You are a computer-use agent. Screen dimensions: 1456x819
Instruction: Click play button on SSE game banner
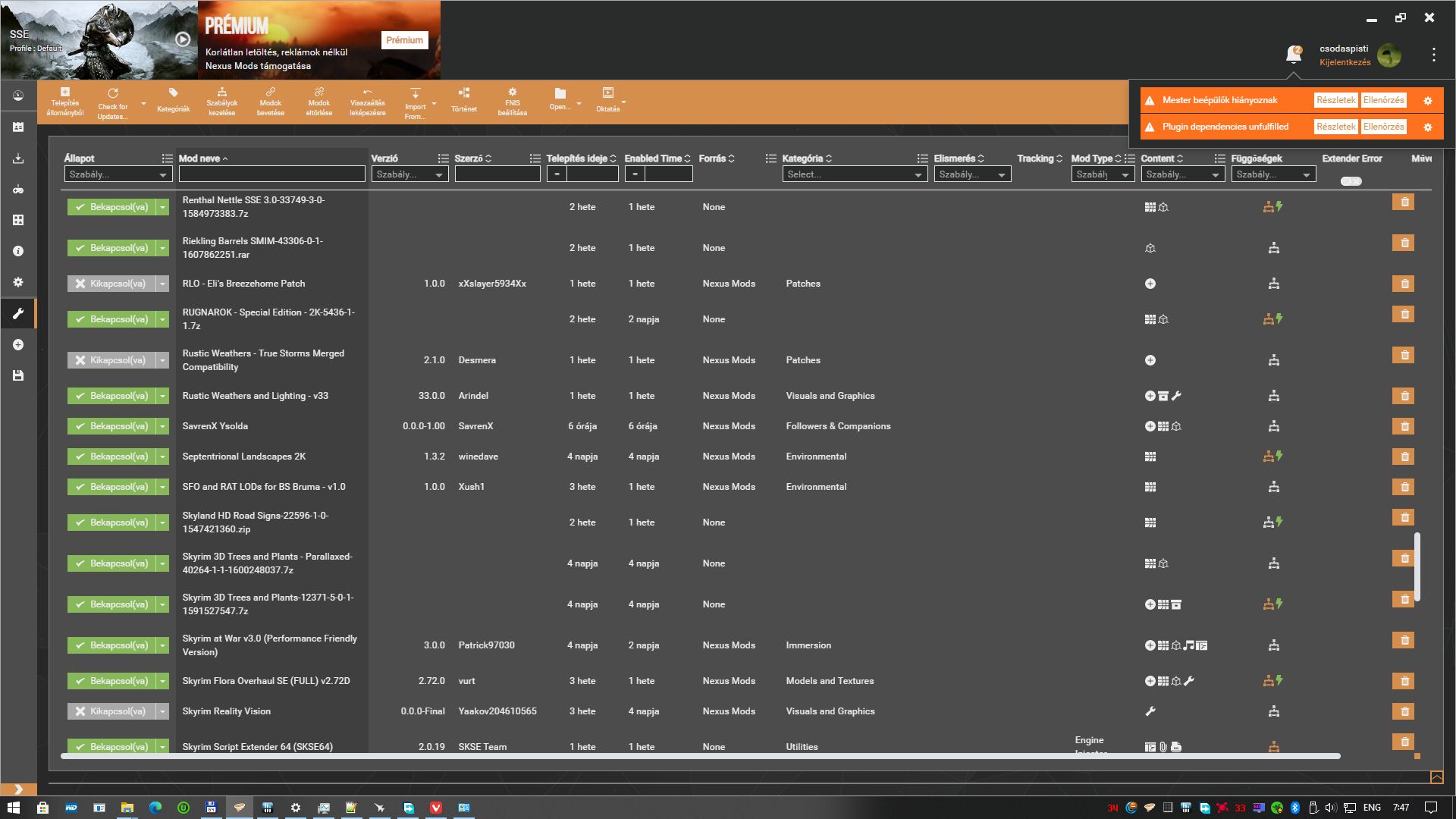[183, 39]
